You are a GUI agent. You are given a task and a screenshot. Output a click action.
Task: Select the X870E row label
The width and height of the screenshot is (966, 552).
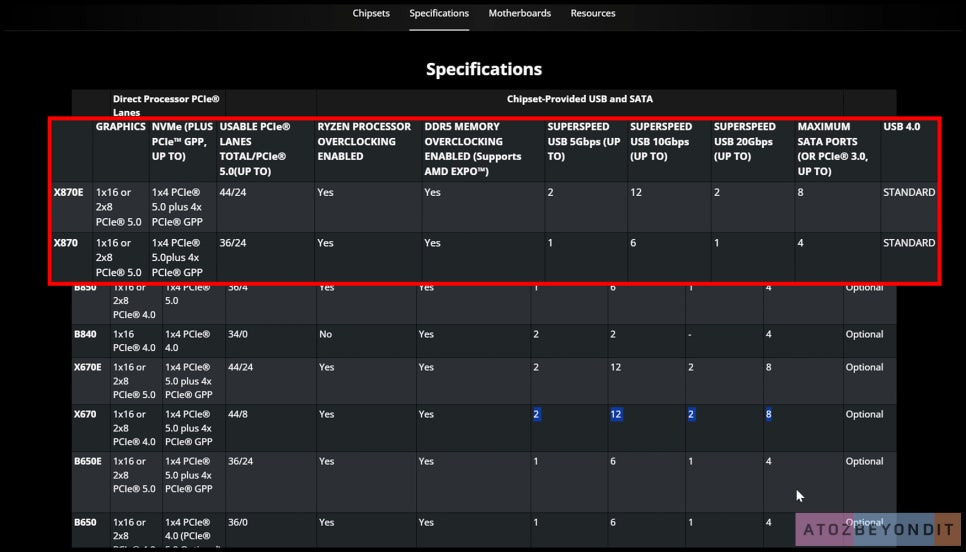pyautogui.click(x=68, y=192)
